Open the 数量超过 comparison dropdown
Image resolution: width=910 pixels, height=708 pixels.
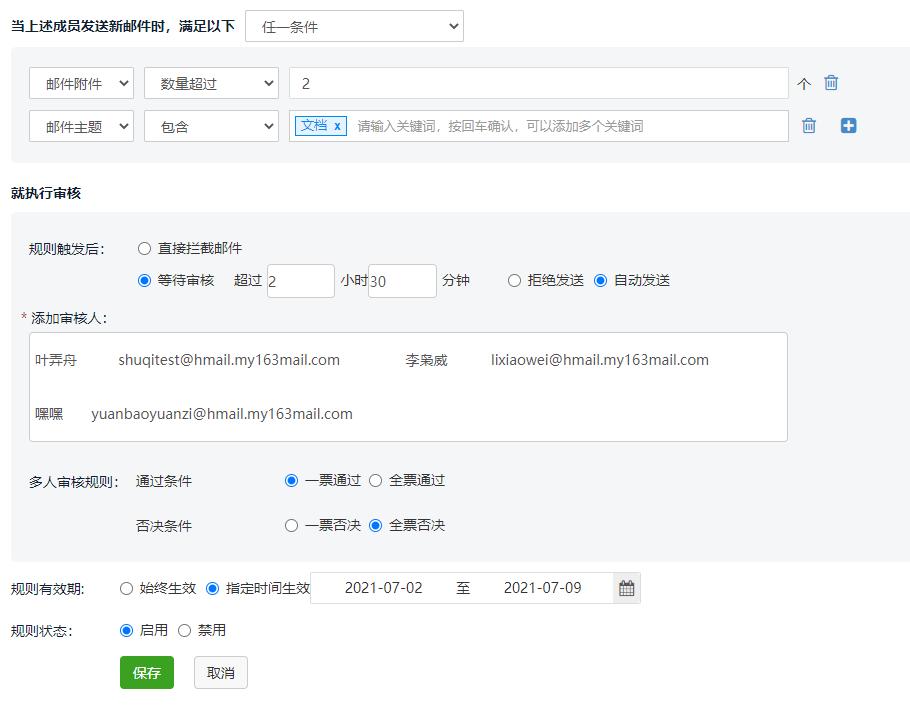point(210,83)
